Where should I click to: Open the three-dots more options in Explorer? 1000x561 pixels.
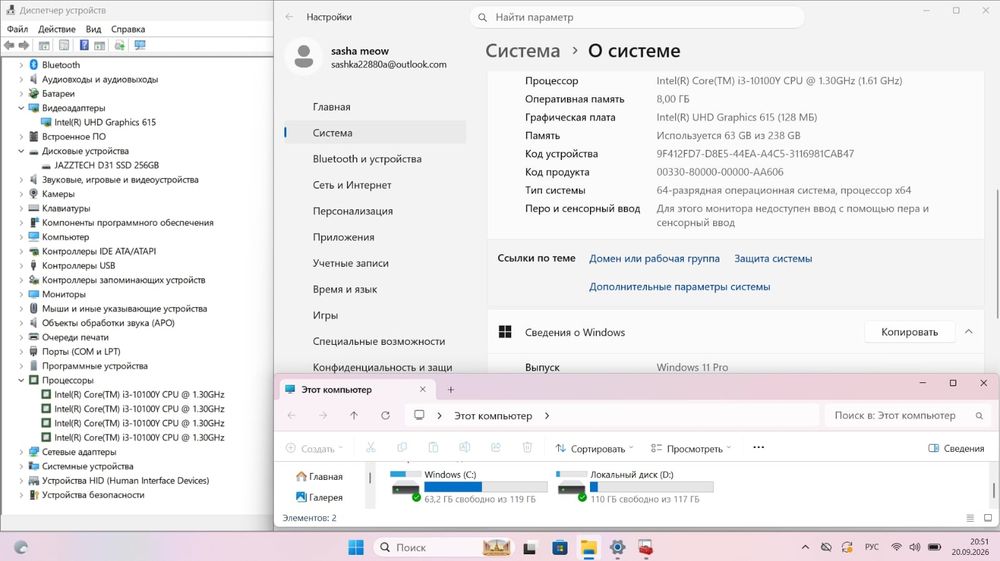pyautogui.click(x=758, y=448)
